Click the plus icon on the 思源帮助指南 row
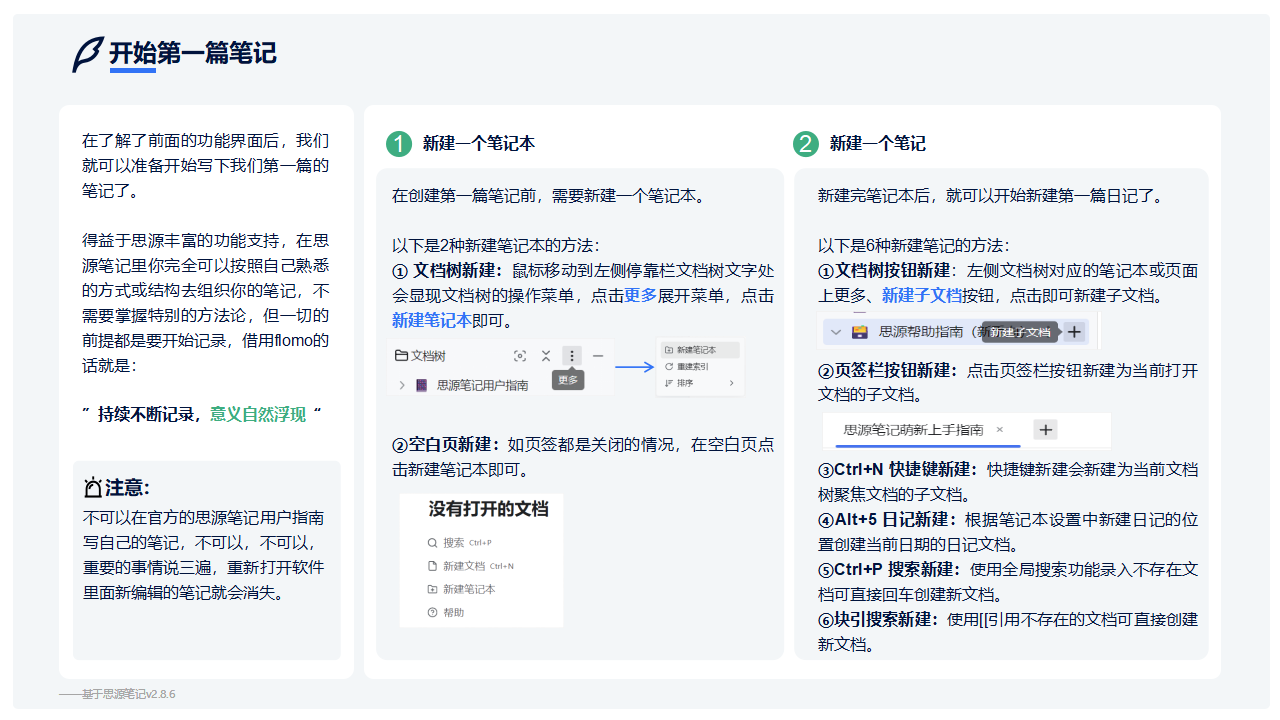The width and height of the screenshot is (1280, 720). [x=1075, y=332]
